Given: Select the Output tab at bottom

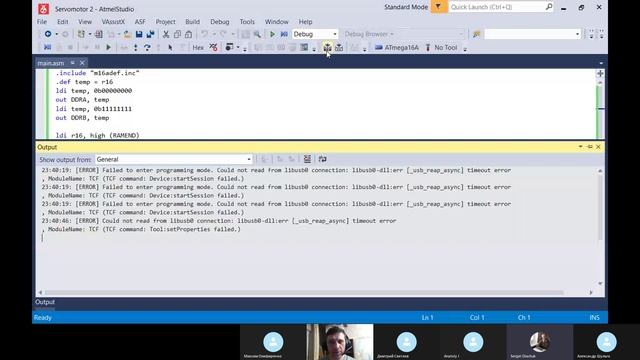Looking at the screenshot, I should click(x=45, y=302).
